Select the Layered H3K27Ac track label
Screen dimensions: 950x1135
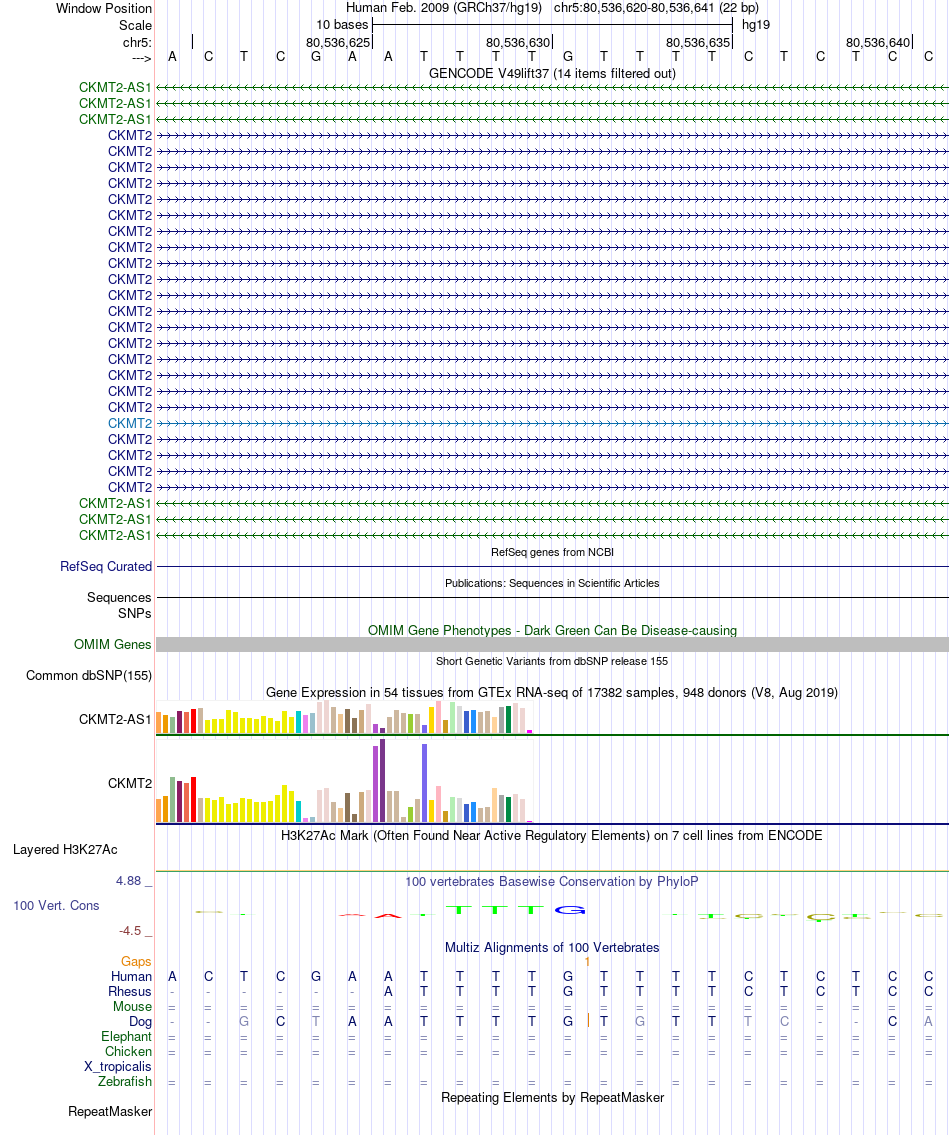65,850
